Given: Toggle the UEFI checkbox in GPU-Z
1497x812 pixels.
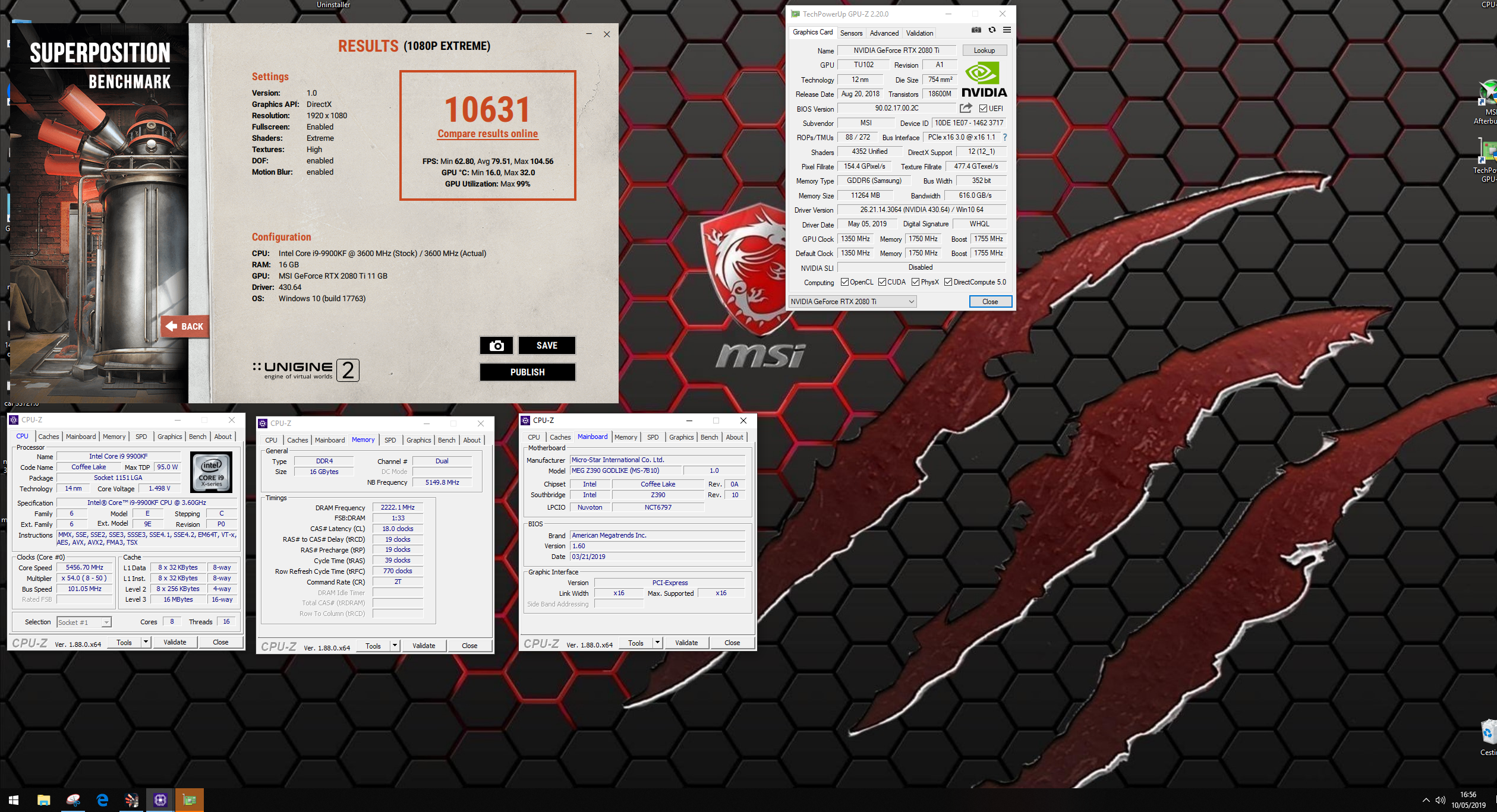Looking at the screenshot, I should click(x=983, y=109).
